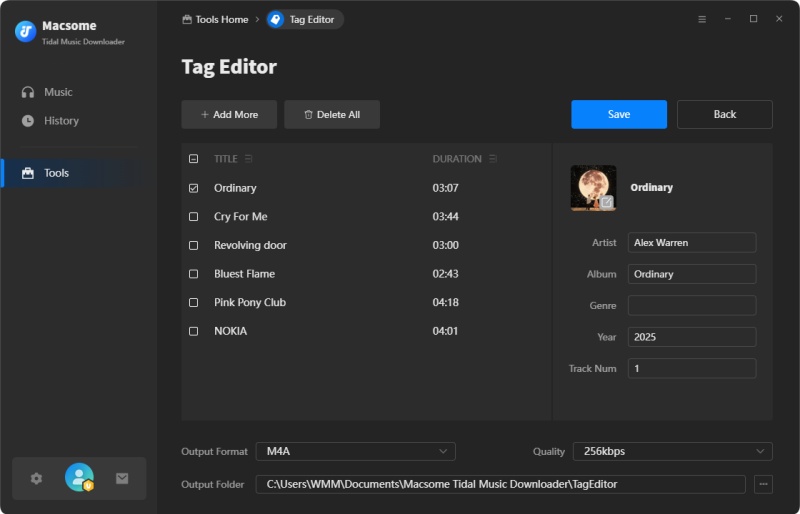Screen dimensions: 800x514
Task: Open the hamburger menu icon
Action: [702, 19]
